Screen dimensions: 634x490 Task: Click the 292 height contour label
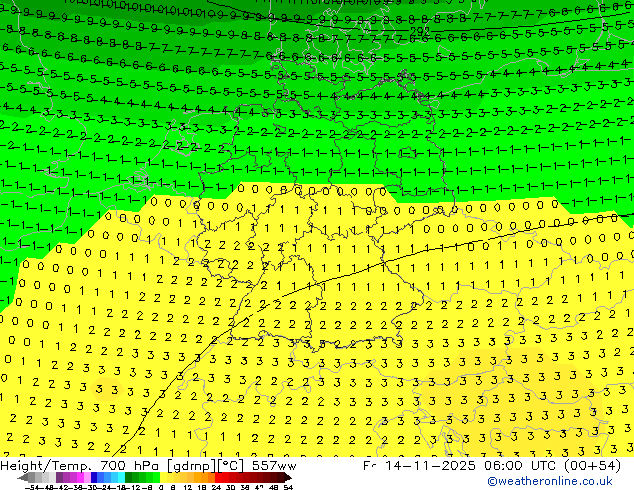point(420,31)
